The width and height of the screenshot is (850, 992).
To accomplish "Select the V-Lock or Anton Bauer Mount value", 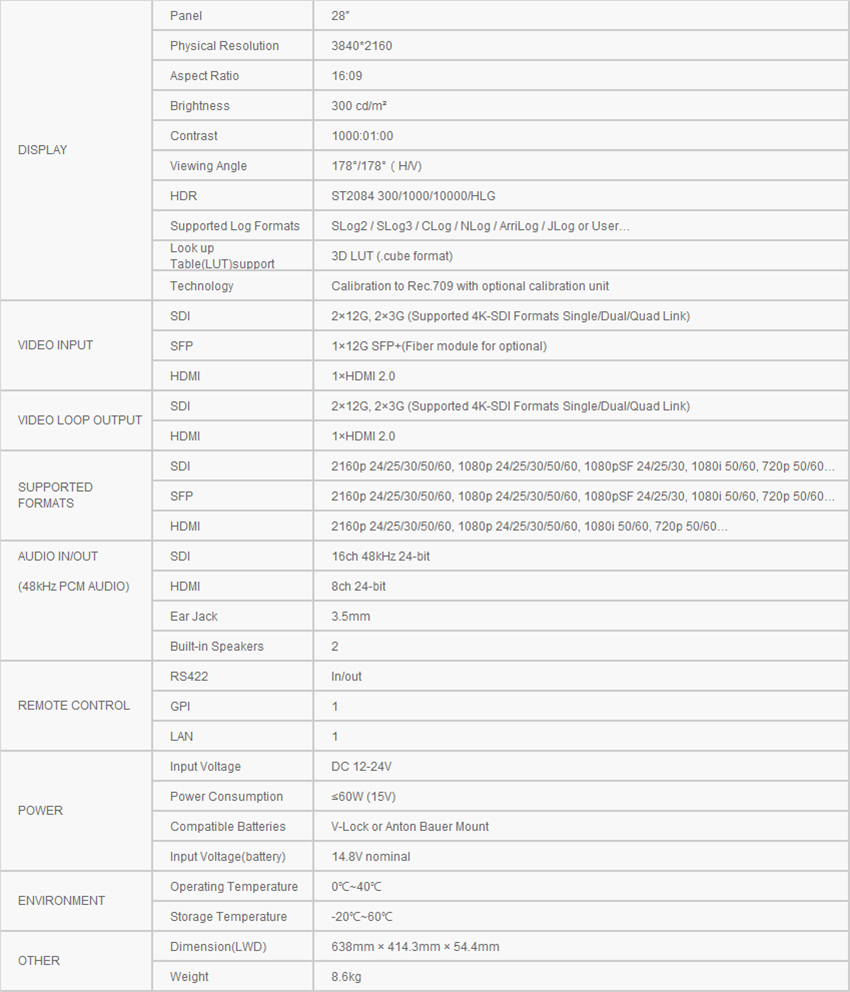I will coord(410,826).
